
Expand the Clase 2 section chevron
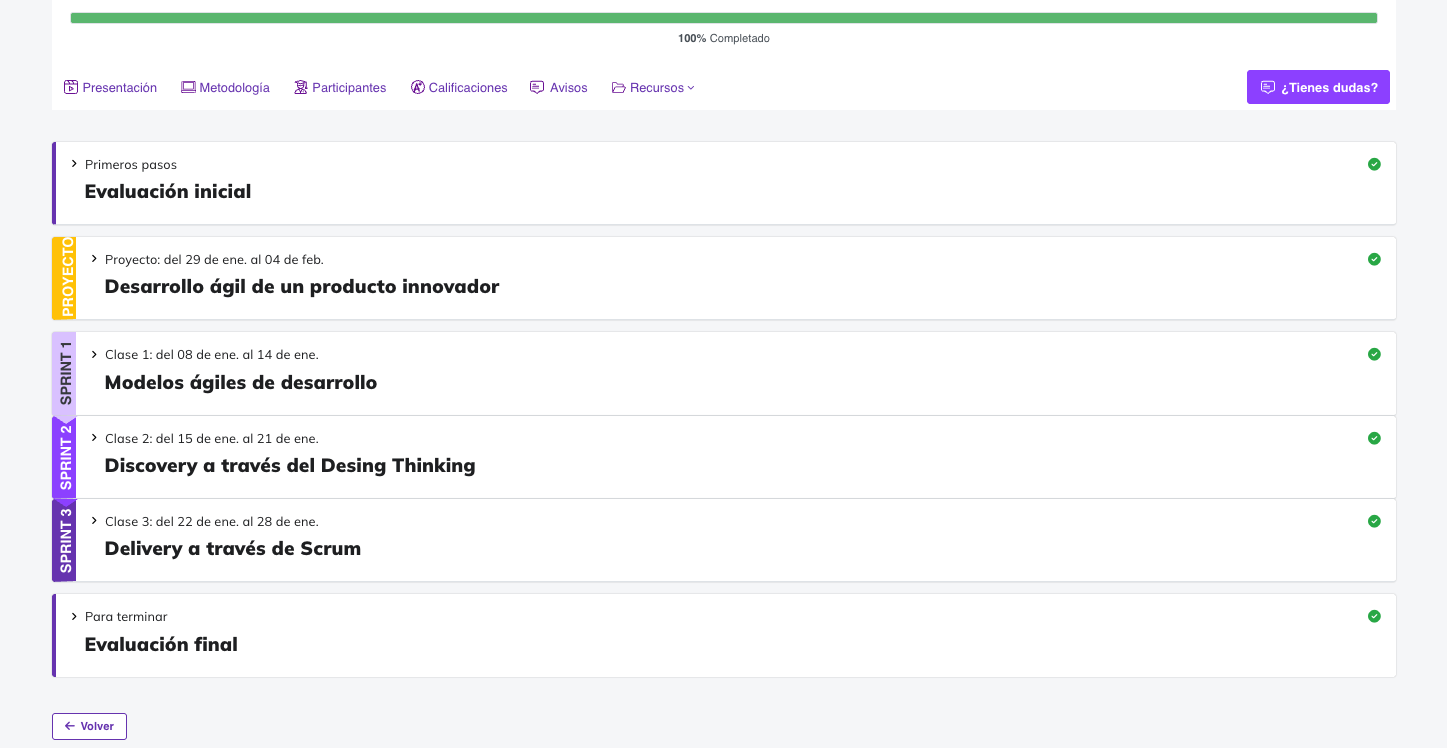coord(94,438)
